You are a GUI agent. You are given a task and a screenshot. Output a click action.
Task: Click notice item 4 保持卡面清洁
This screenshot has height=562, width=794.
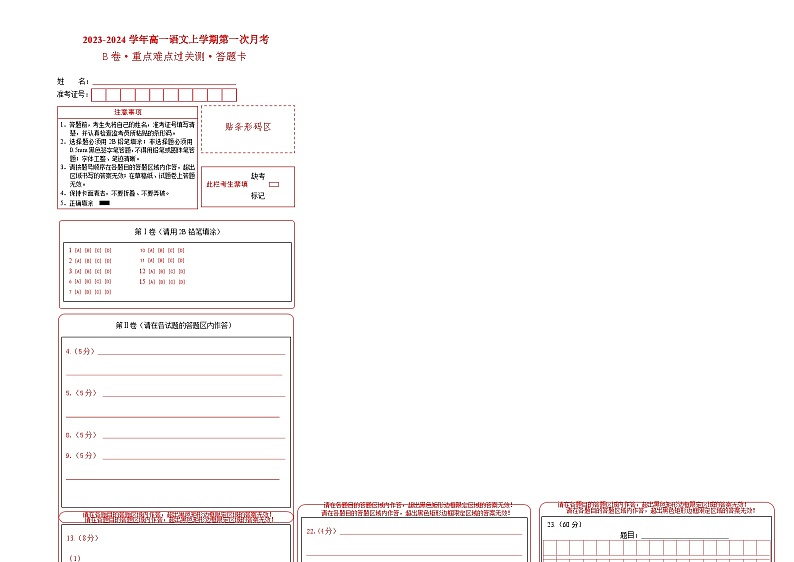coord(115,193)
